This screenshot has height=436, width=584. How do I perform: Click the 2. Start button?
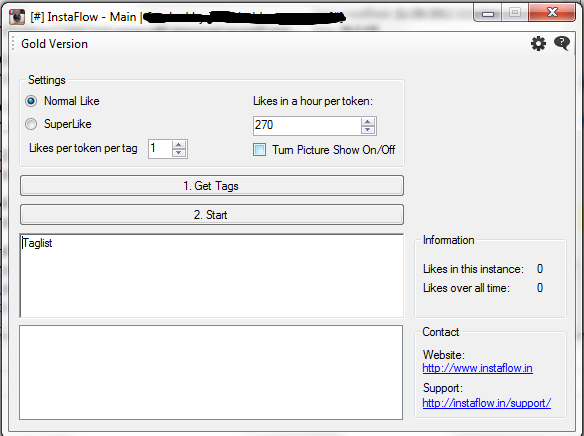tap(212, 214)
